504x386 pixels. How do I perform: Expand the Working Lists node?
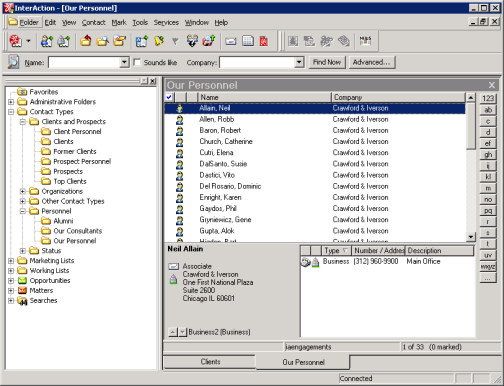(x=11, y=271)
